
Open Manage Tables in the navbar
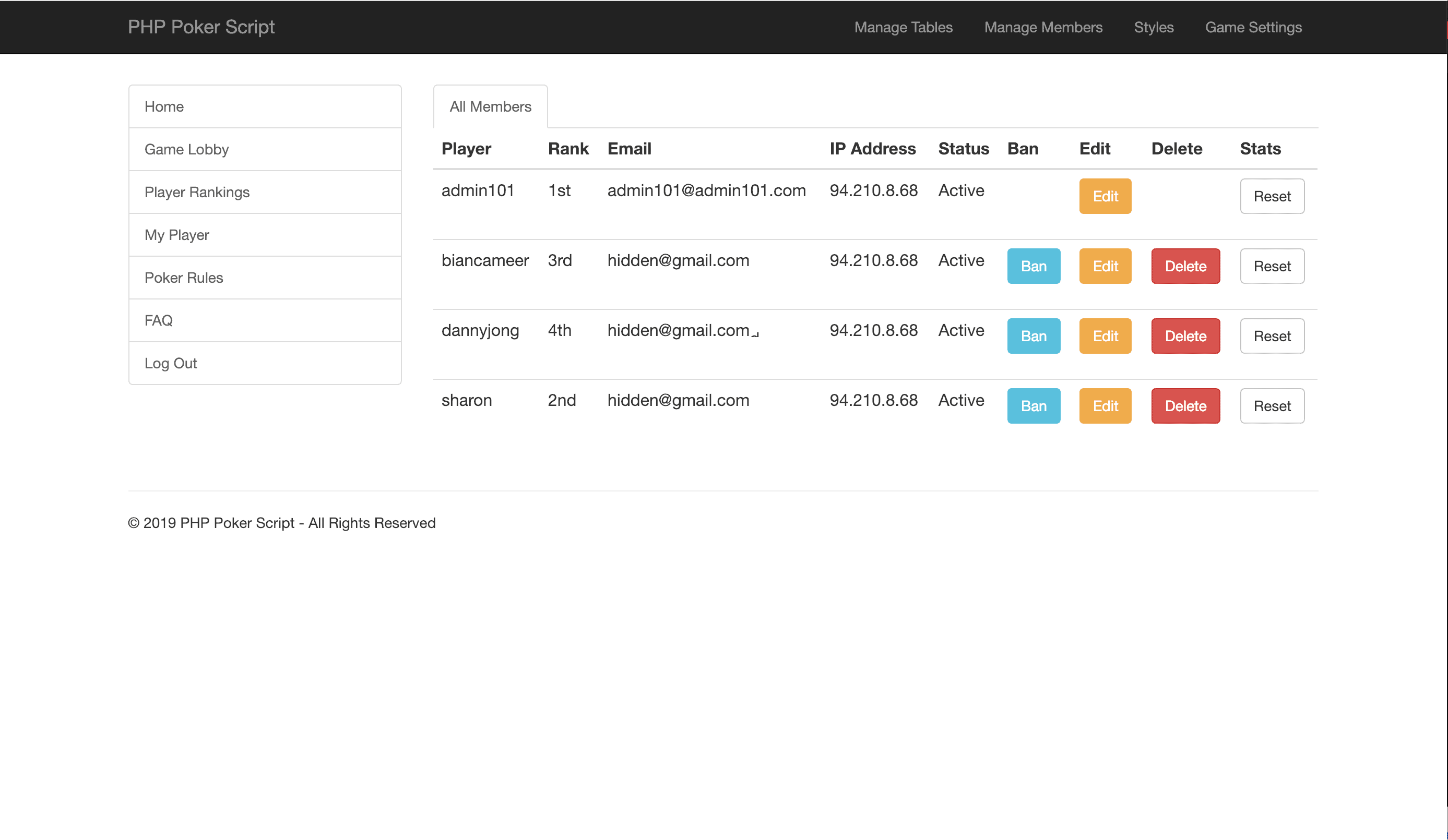(903, 27)
